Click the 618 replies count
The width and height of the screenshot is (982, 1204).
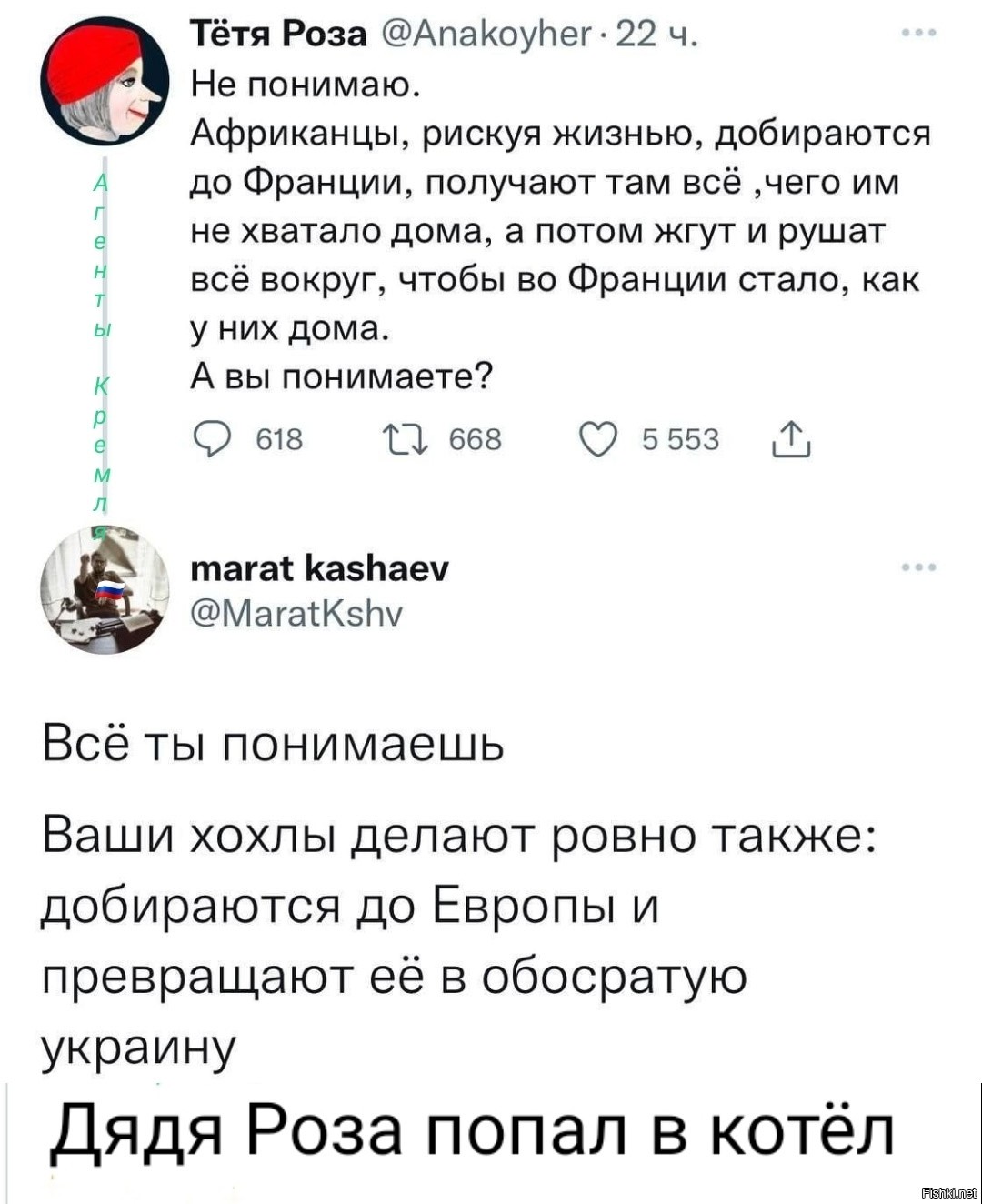click(x=278, y=440)
